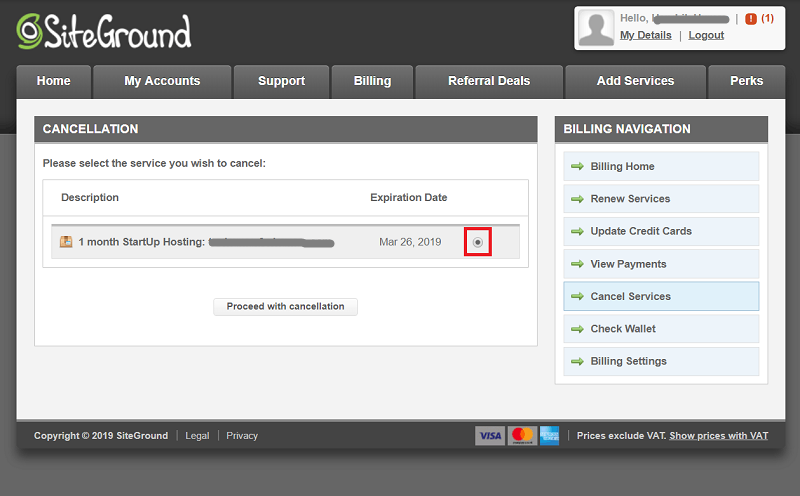800x496 pixels.
Task: Select Renew Services in billing navigation
Action: [630, 199]
